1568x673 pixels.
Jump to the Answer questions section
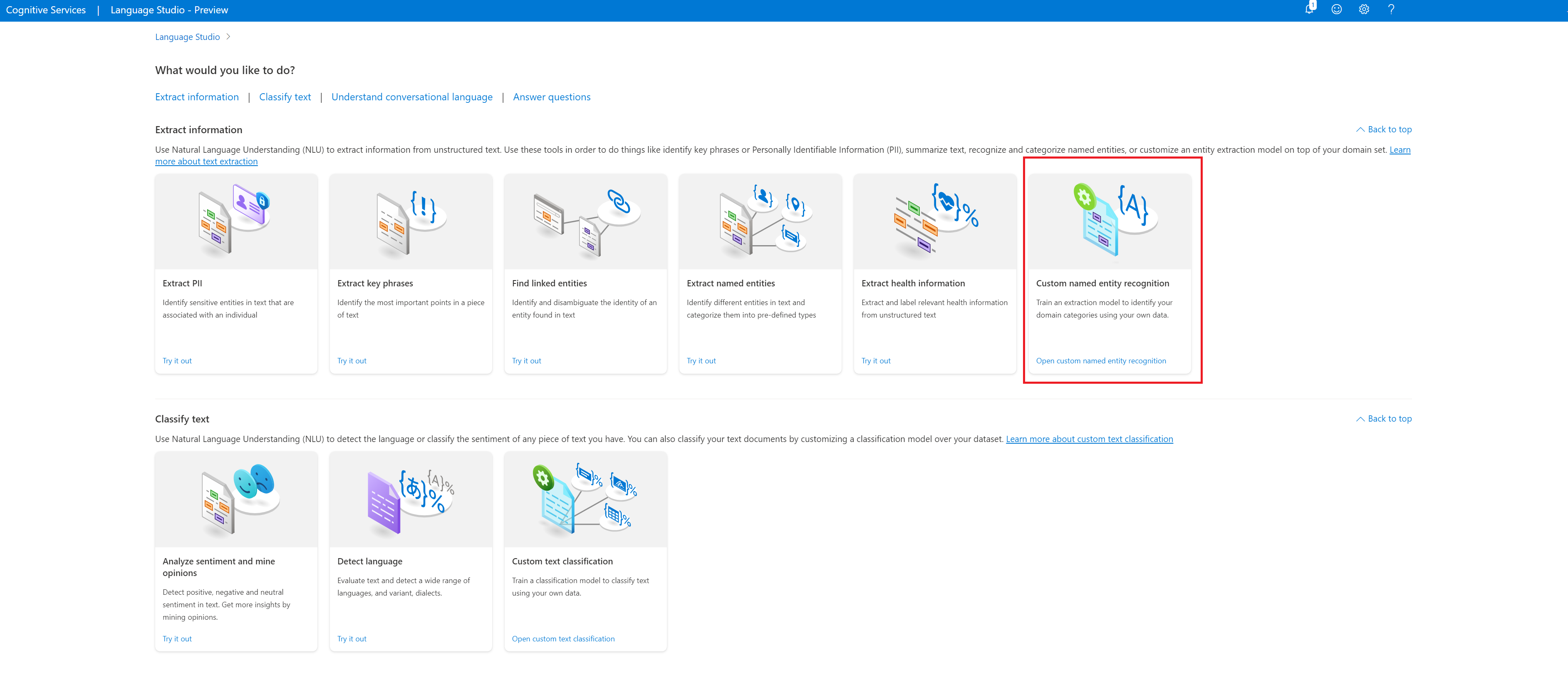[x=551, y=97]
